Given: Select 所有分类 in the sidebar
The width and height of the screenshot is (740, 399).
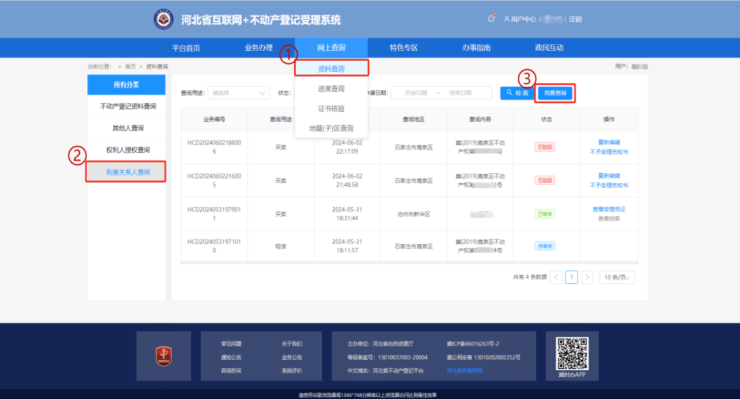Looking at the screenshot, I should coord(126,85).
